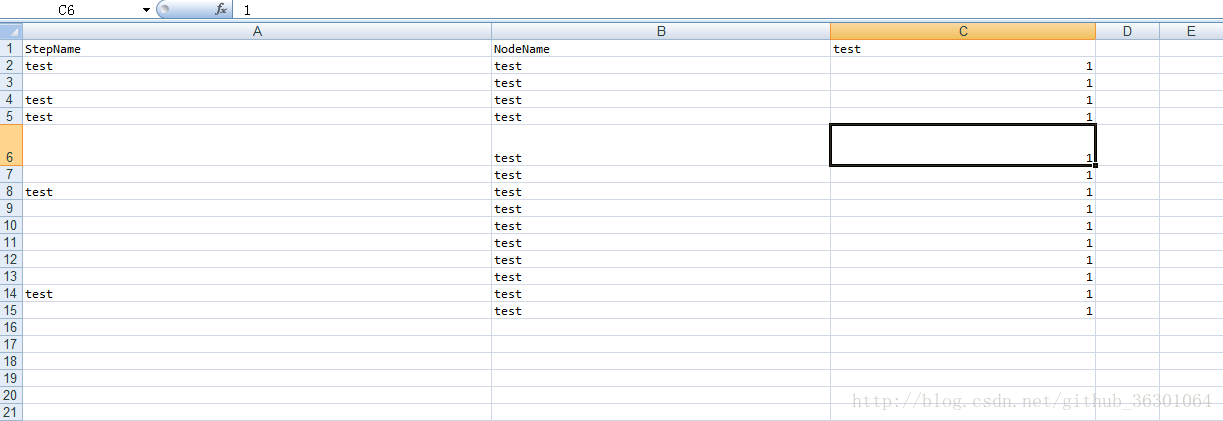Click cell C8 with value 1
Image resolution: width=1223 pixels, height=421 pixels.
coord(963,192)
